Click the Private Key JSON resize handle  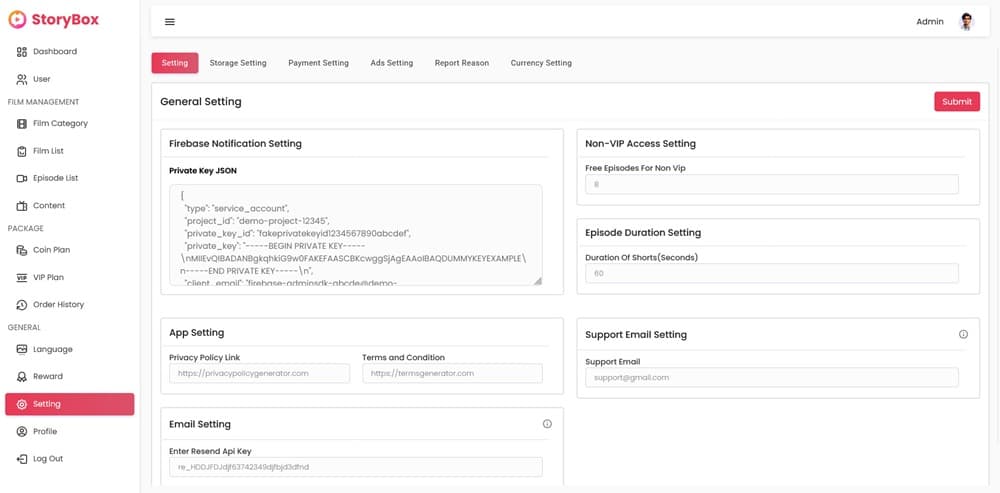pyautogui.click(x=537, y=281)
